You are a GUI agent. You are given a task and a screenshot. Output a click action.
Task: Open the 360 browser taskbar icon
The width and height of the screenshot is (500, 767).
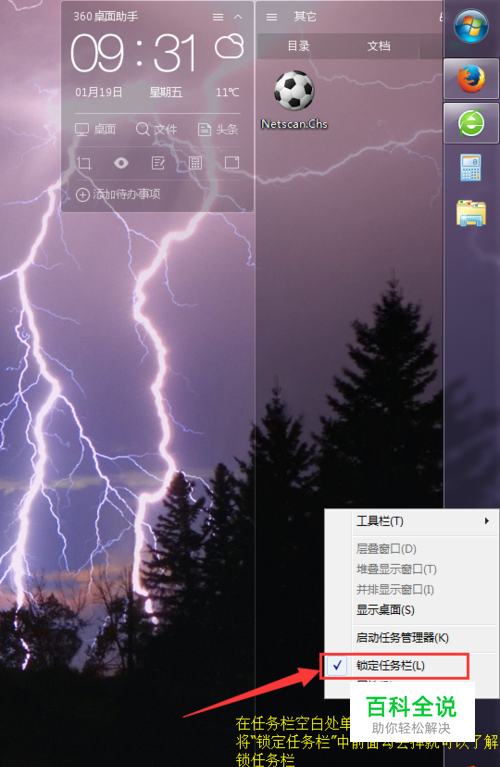coord(471,123)
